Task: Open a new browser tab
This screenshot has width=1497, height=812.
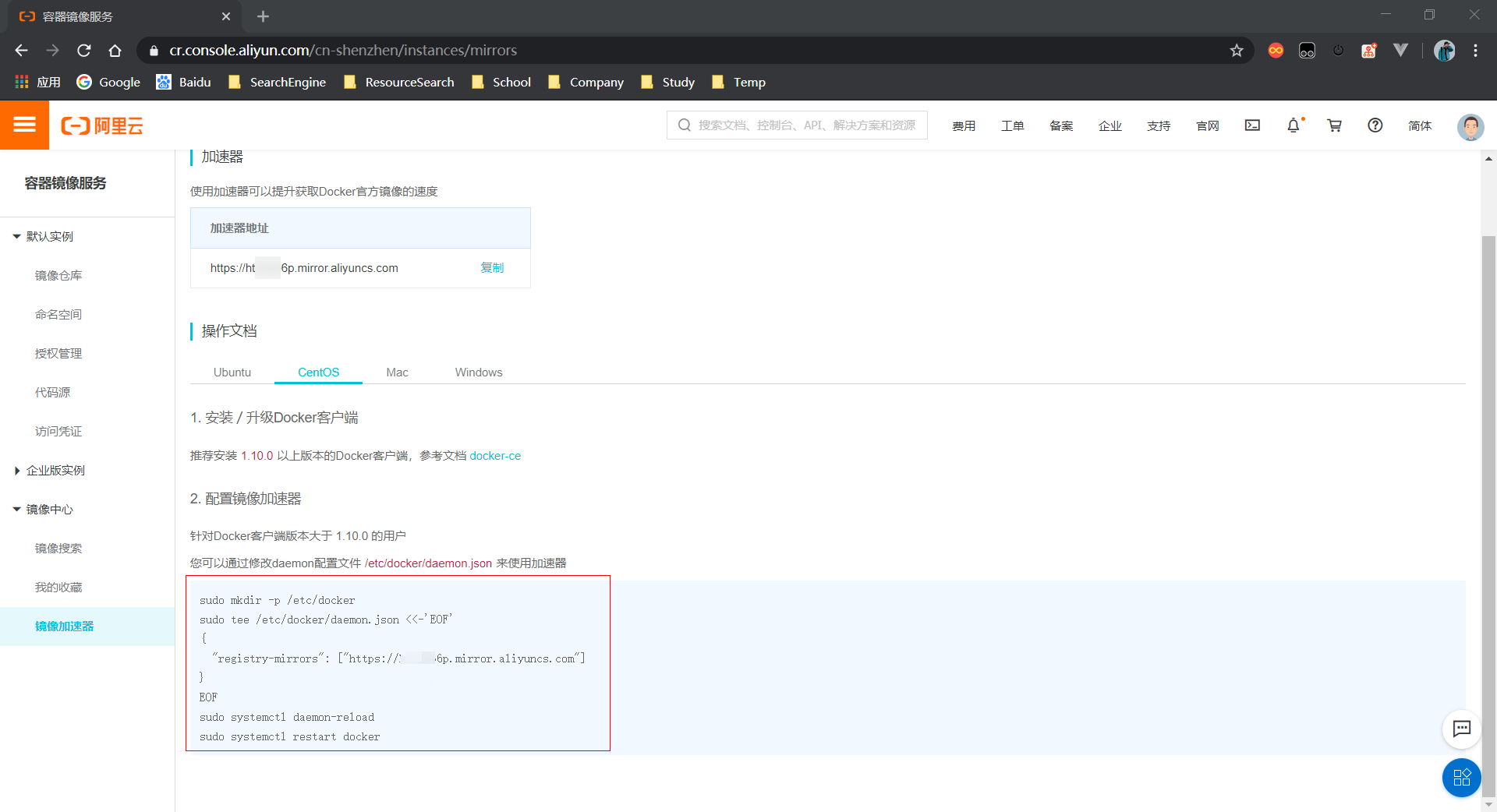Action: [263, 16]
